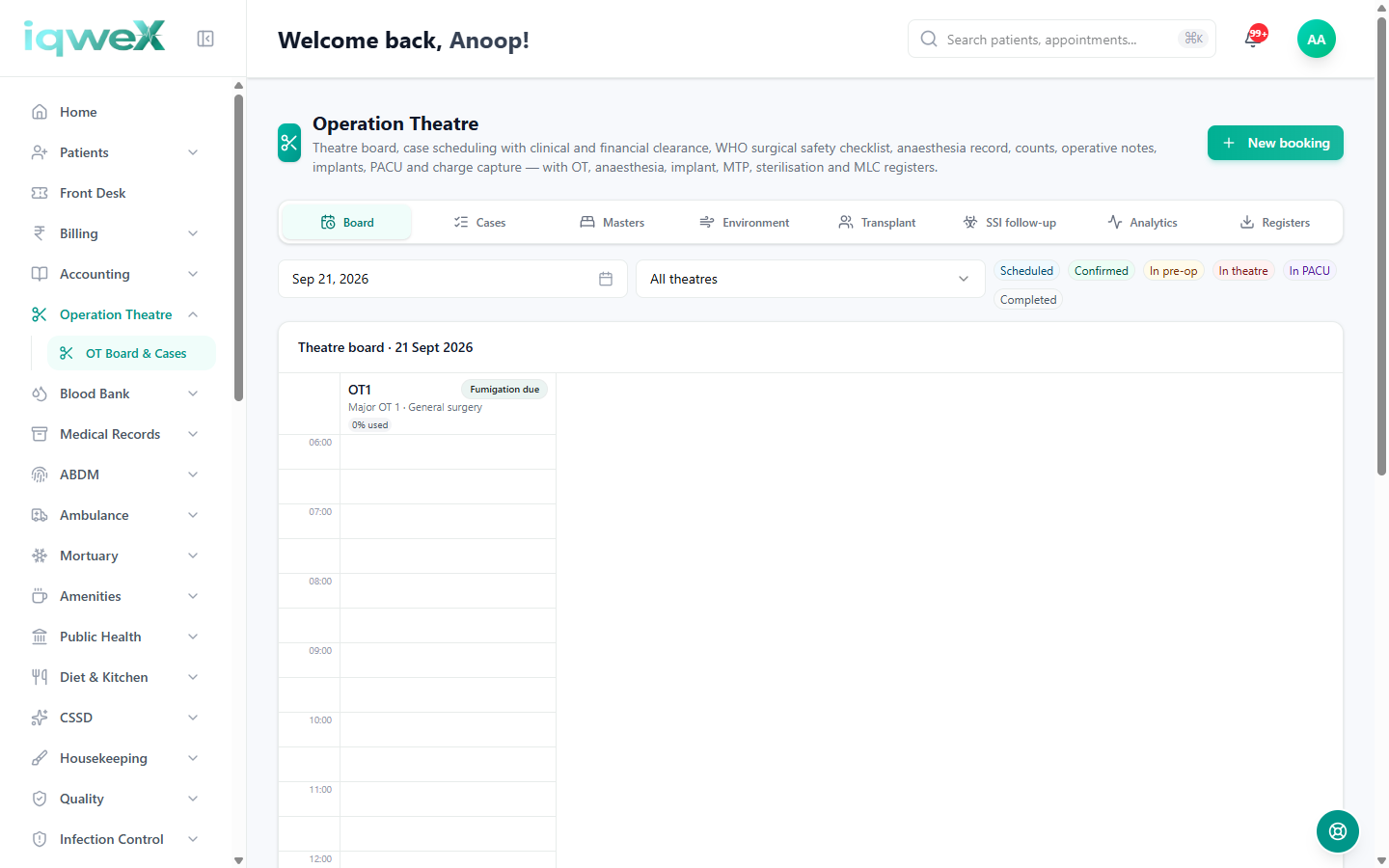Open the All theatres dropdown

pos(810,279)
